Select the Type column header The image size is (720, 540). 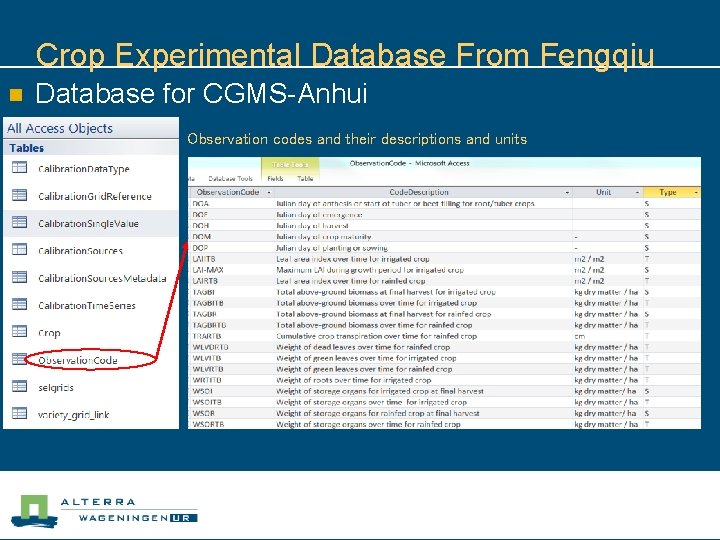[668, 192]
